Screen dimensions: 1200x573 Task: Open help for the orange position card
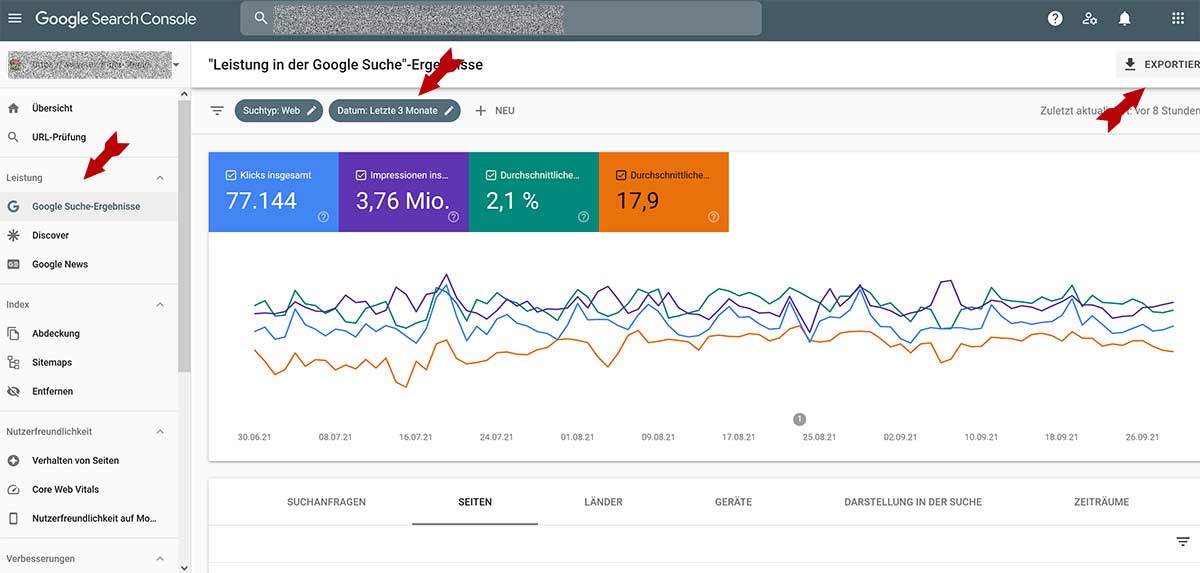click(x=713, y=216)
